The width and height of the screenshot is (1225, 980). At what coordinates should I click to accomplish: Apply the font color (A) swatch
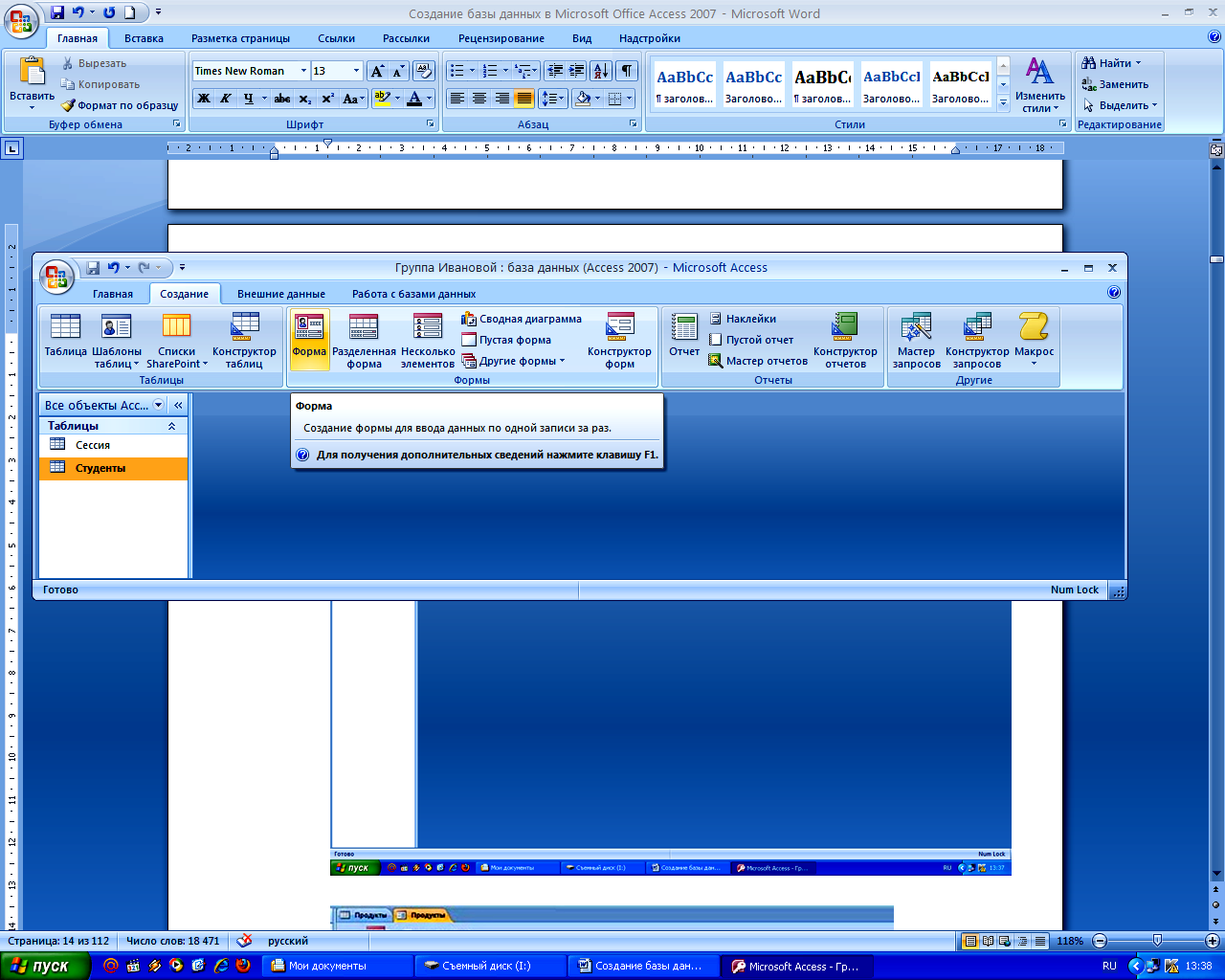click(413, 98)
